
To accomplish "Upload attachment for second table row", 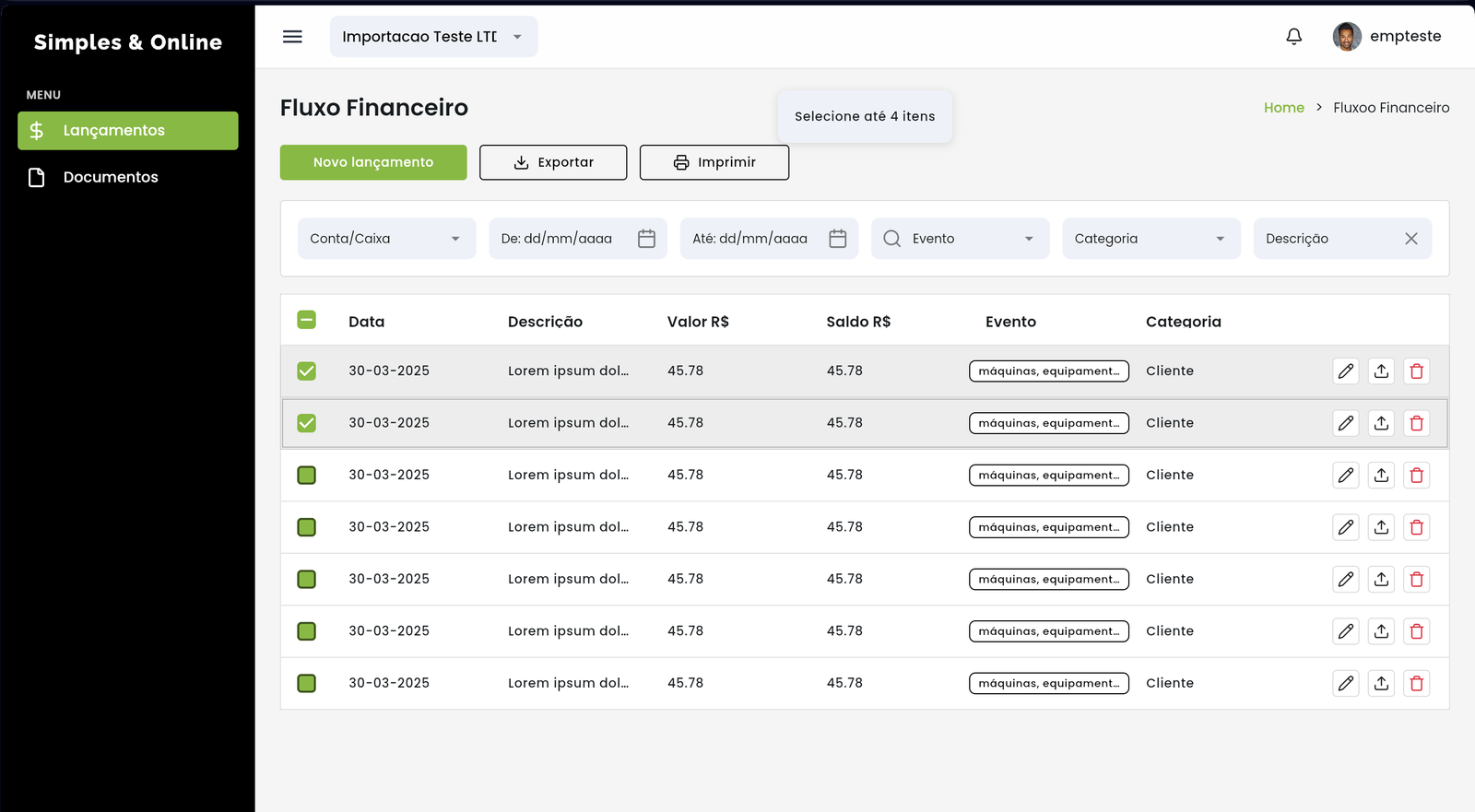I will (1381, 423).
